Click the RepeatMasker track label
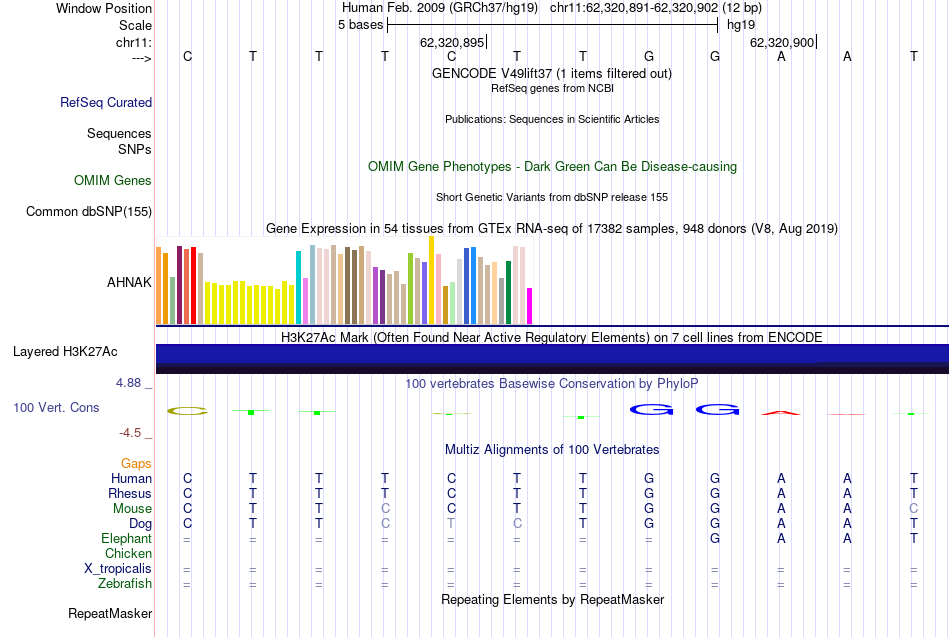The width and height of the screenshot is (950, 637). (110, 613)
